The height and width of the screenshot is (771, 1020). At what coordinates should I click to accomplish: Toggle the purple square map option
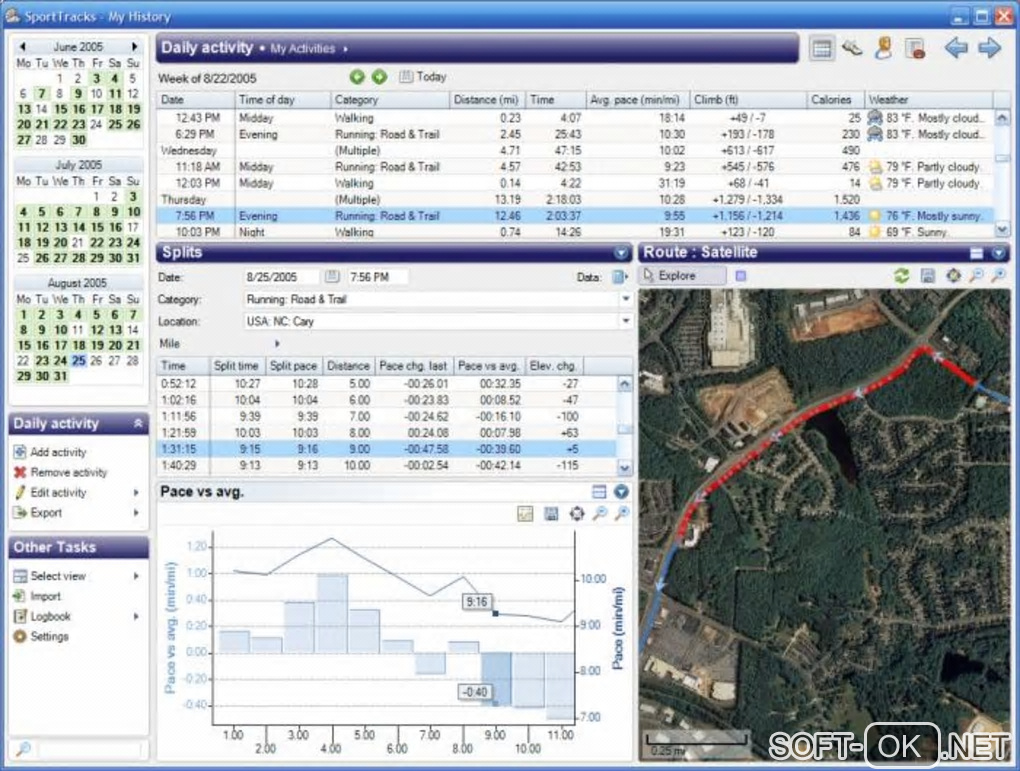pyautogui.click(x=740, y=276)
